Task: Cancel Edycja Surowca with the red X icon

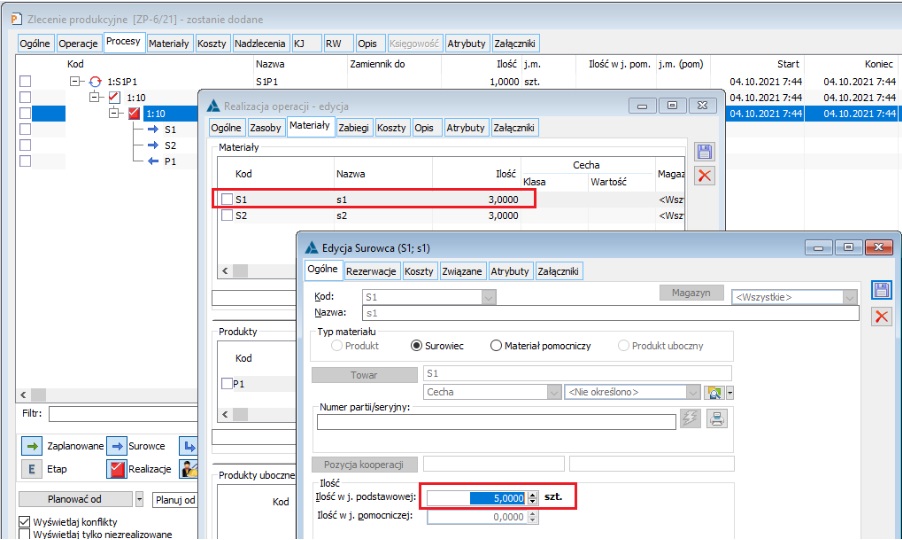Action: click(881, 317)
